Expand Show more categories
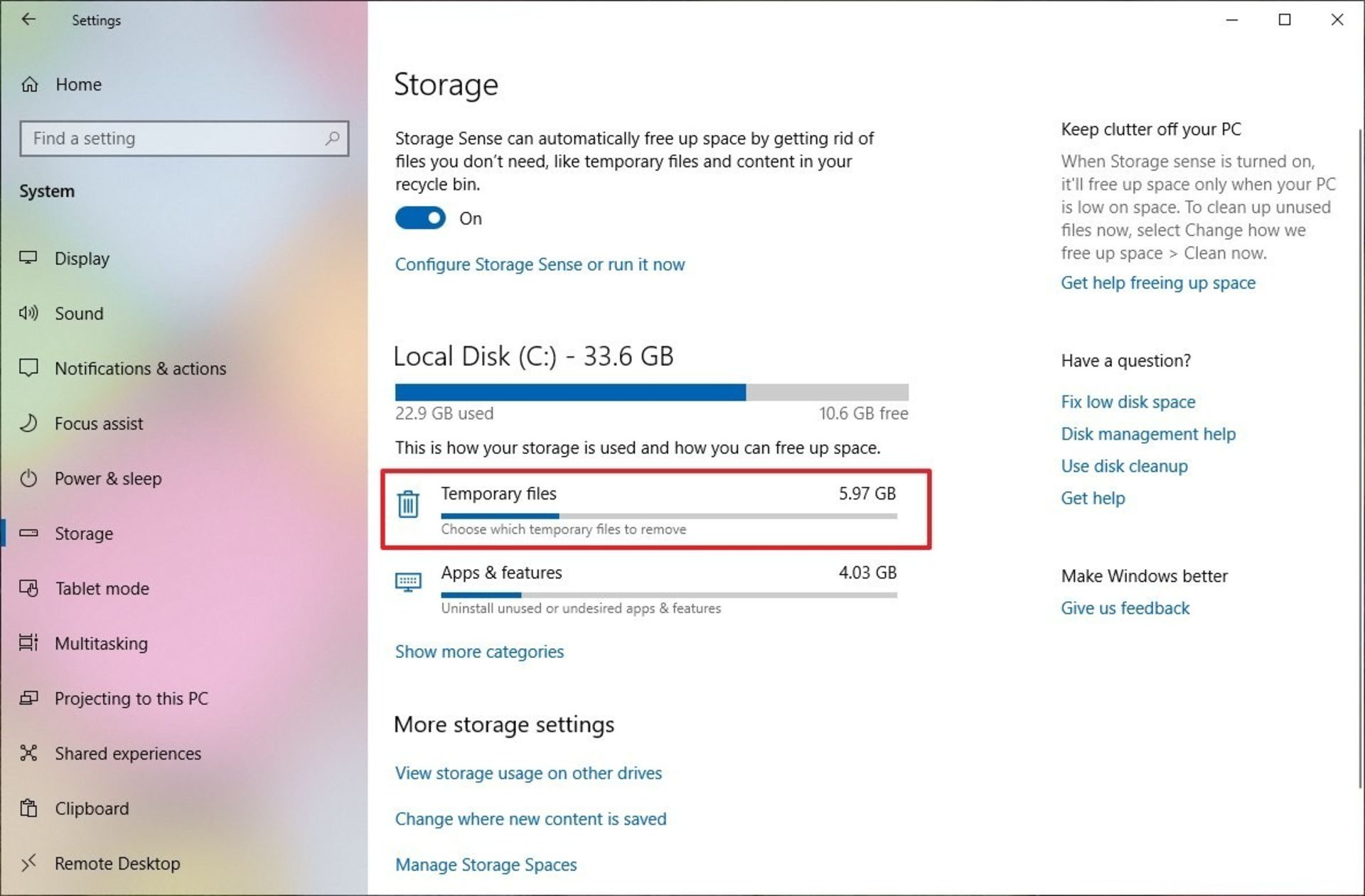 (x=479, y=652)
